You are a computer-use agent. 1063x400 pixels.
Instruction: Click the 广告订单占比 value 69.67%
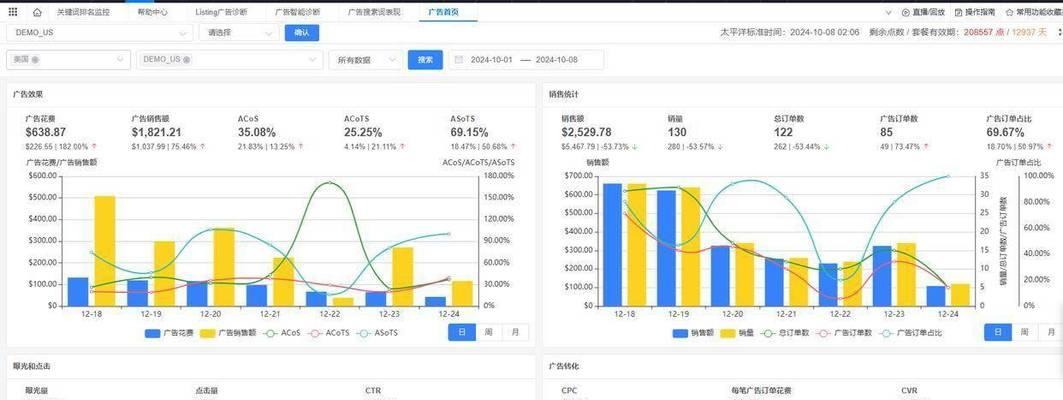1005,132
